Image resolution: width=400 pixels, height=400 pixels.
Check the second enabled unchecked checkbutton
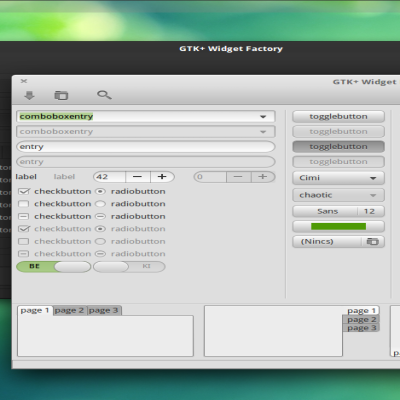(24, 204)
